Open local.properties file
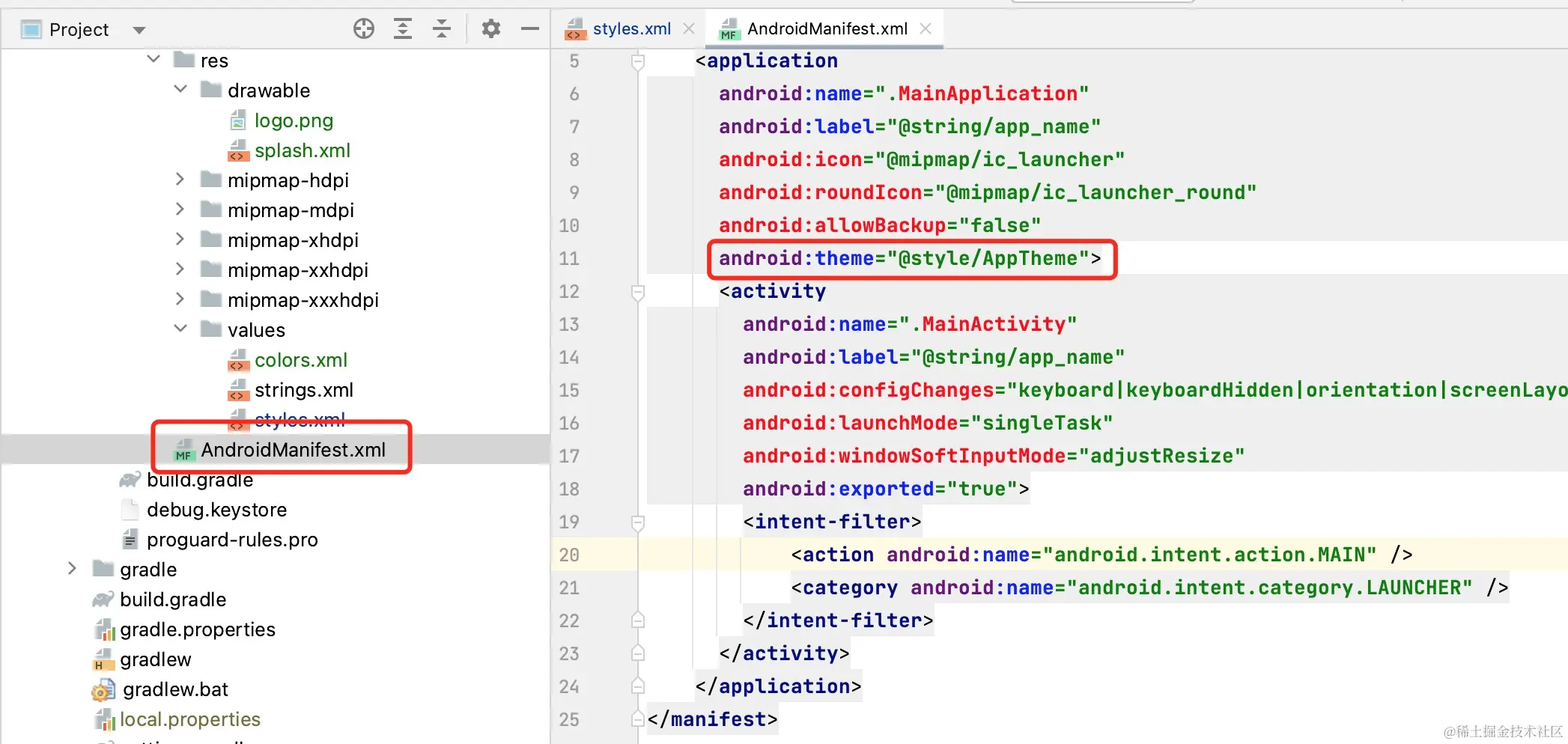 point(190,719)
